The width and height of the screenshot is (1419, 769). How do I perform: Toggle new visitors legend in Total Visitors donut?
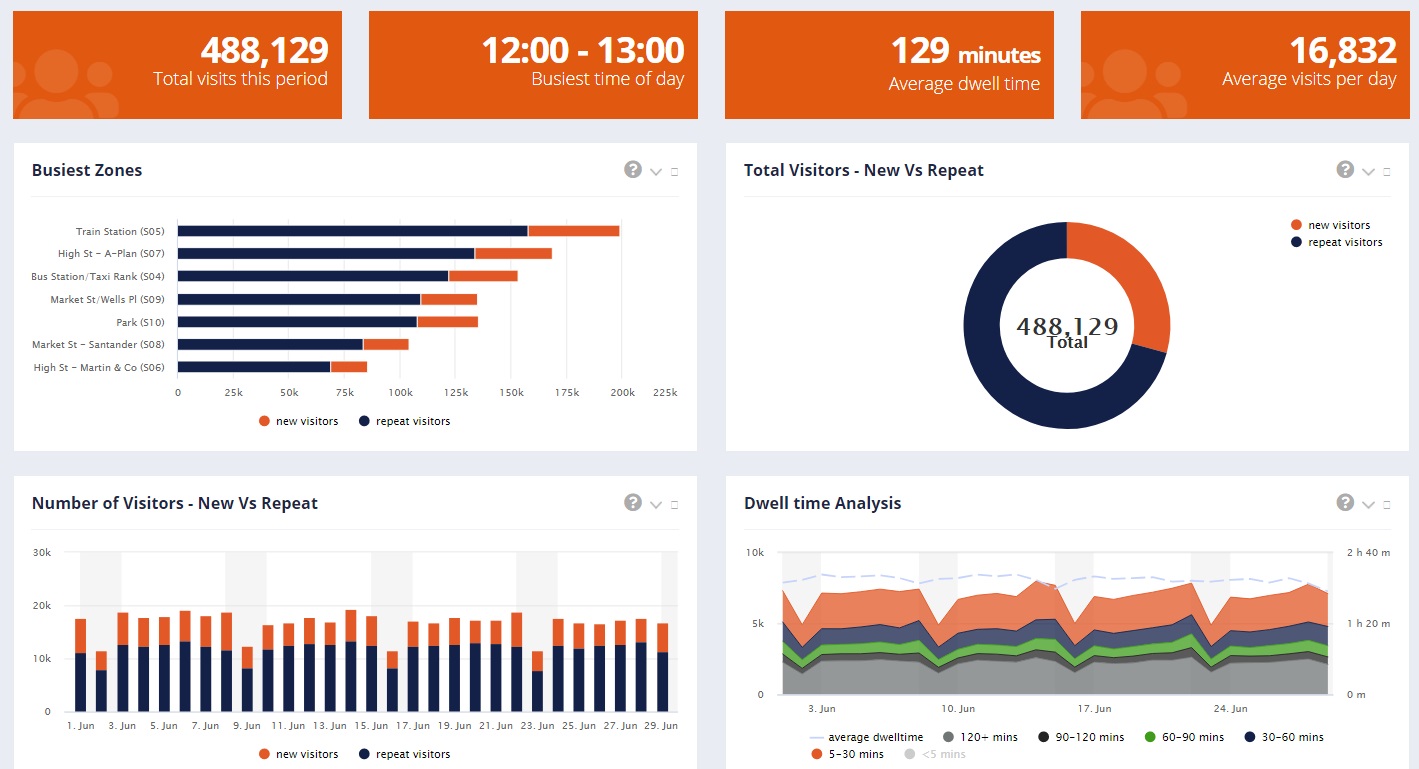pyautogui.click(x=1331, y=225)
